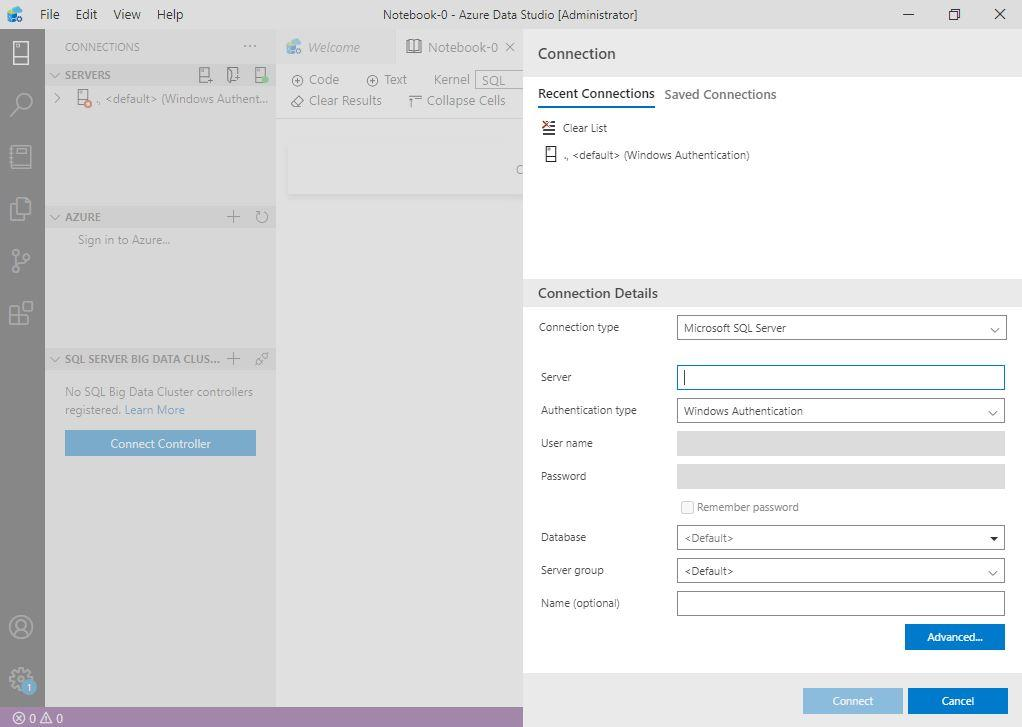Click the Azure Data Studio app logo

[x=15, y=14]
